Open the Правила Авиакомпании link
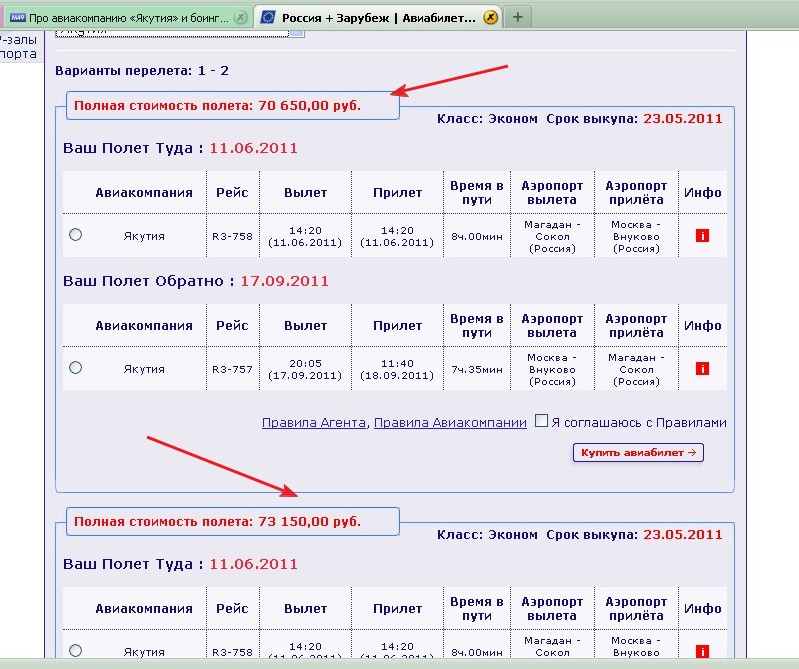 (x=450, y=423)
